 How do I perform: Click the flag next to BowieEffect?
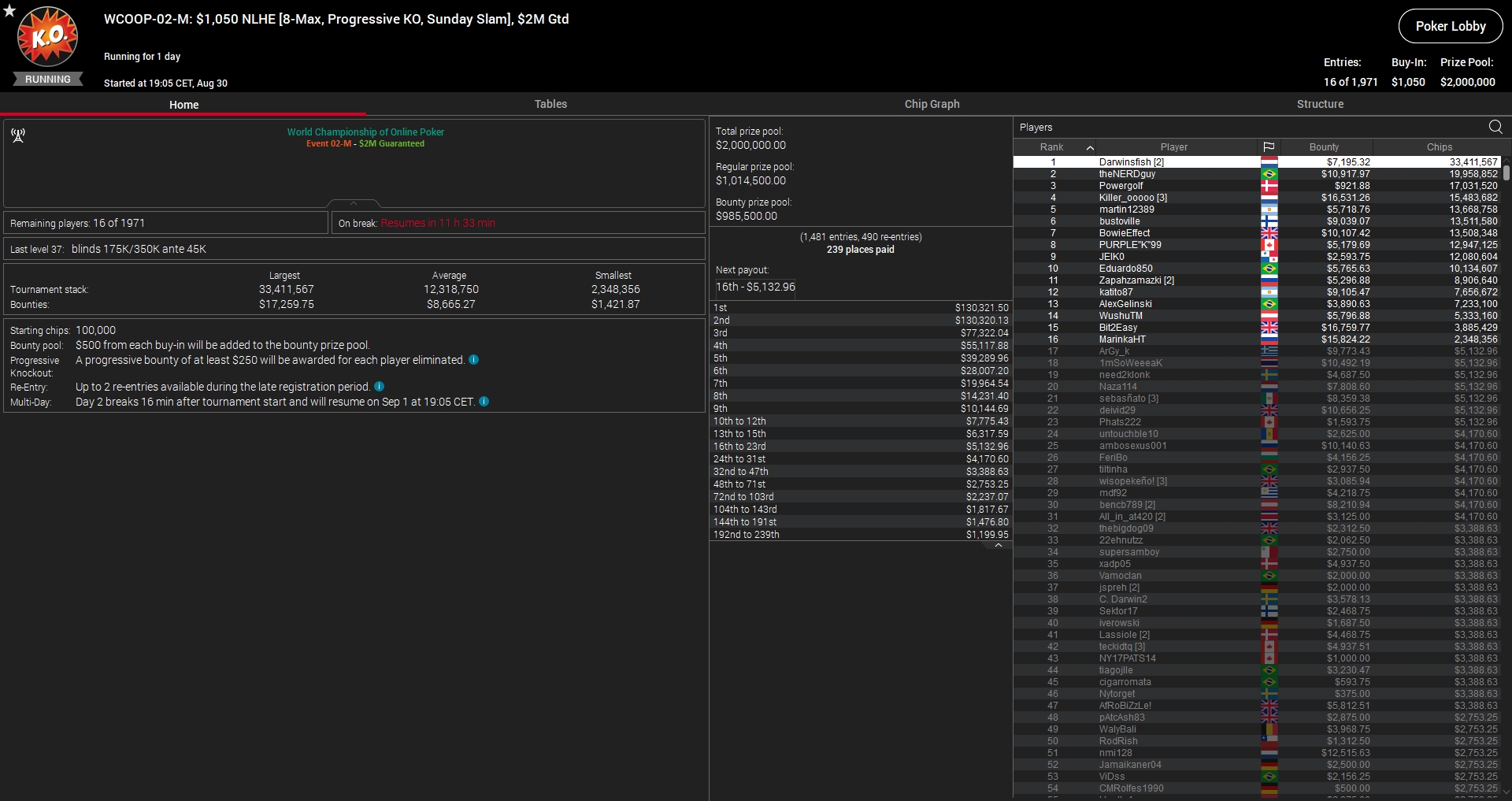[1269, 233]
